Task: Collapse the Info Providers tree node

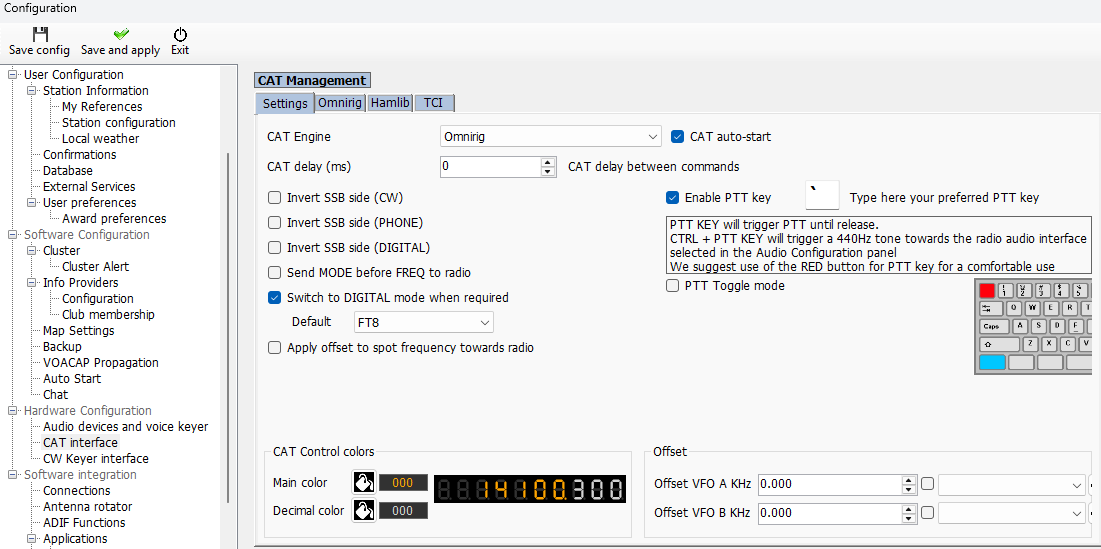Action: 30,283
